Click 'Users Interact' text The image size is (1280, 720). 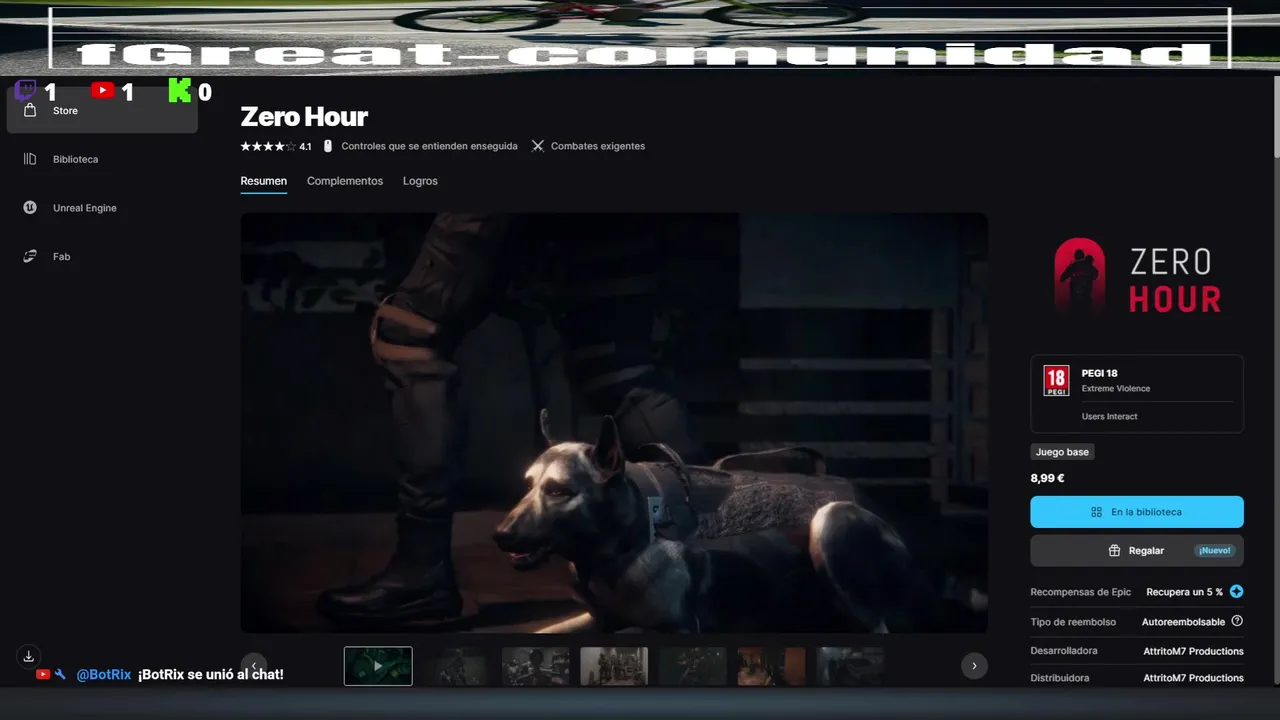coord(1110,416)
